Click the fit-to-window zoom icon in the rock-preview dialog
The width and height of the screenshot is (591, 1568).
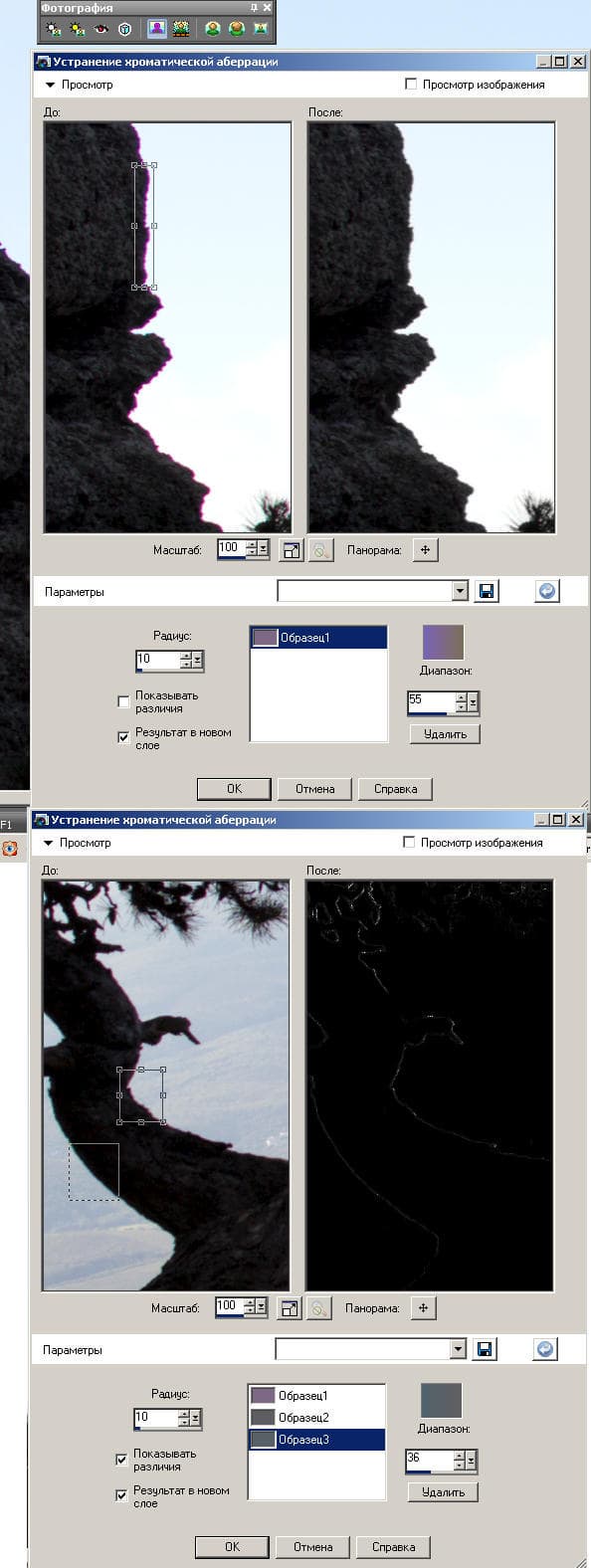pos(291,550)
